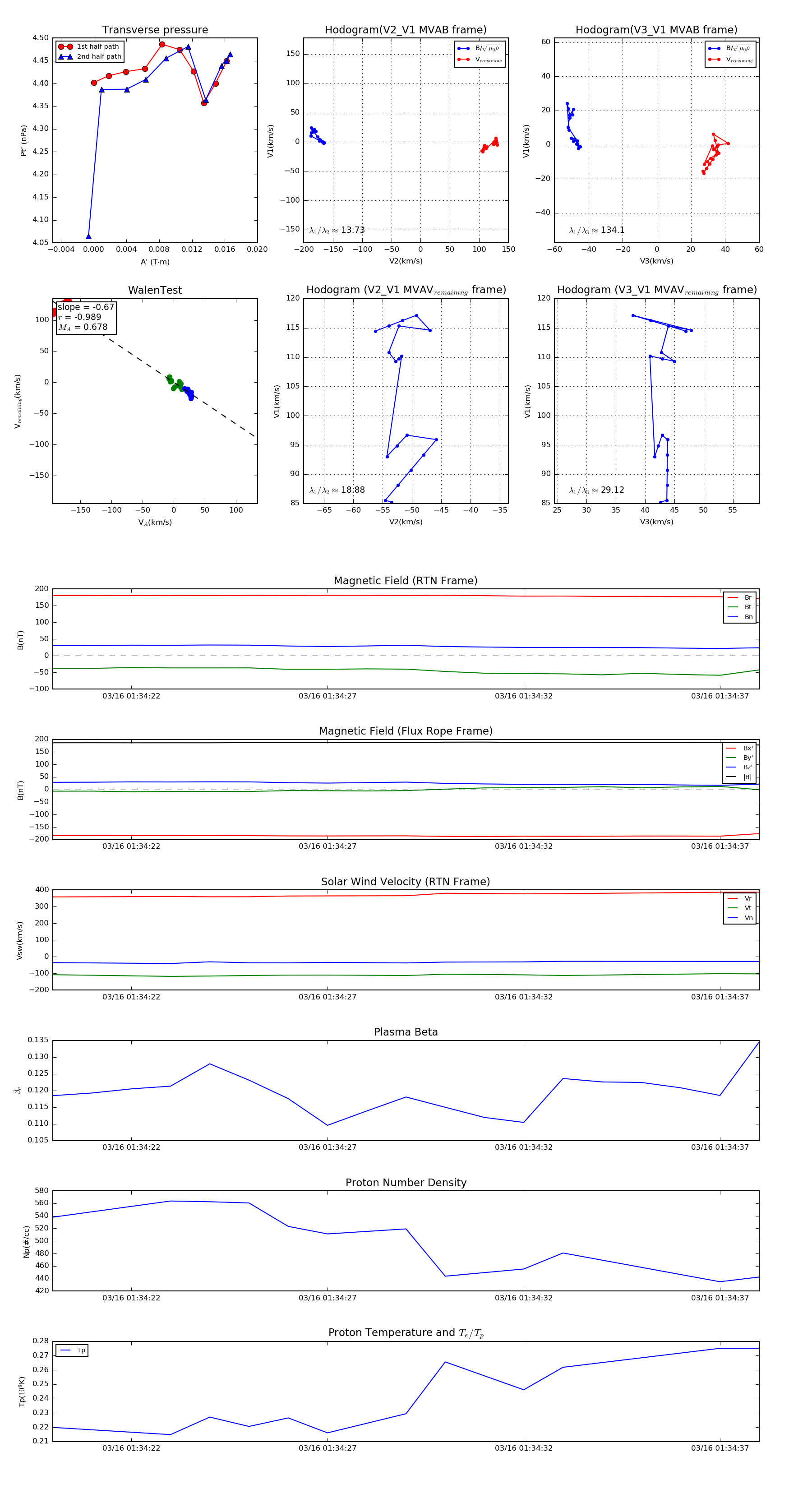
Task: Click the "M_A = 0.678" annotation
Action: tap(83, 327)
